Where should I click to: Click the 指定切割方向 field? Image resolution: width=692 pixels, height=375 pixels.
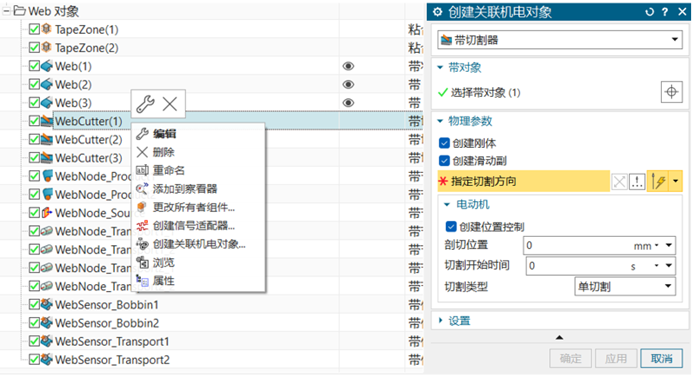coord(524,181)
